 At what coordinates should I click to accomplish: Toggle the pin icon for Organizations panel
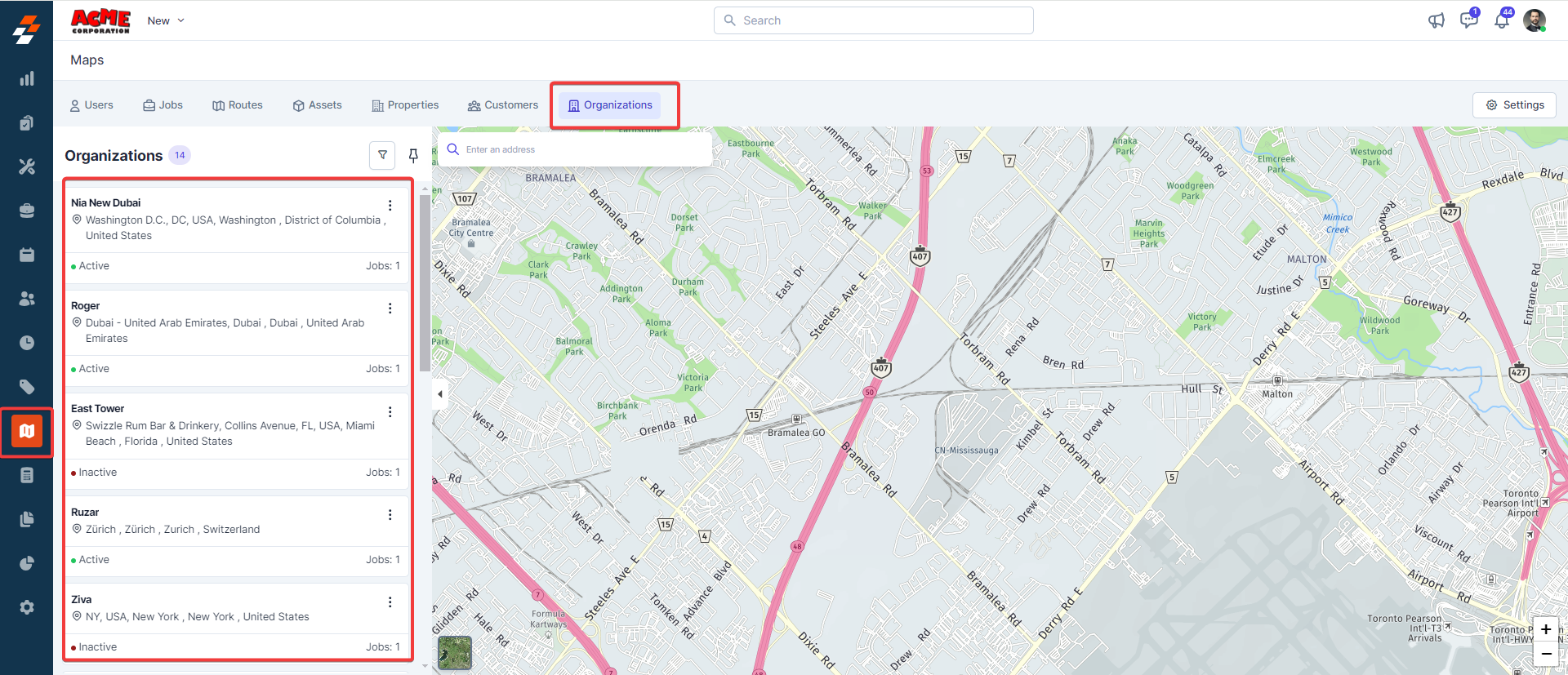(413, 155)
